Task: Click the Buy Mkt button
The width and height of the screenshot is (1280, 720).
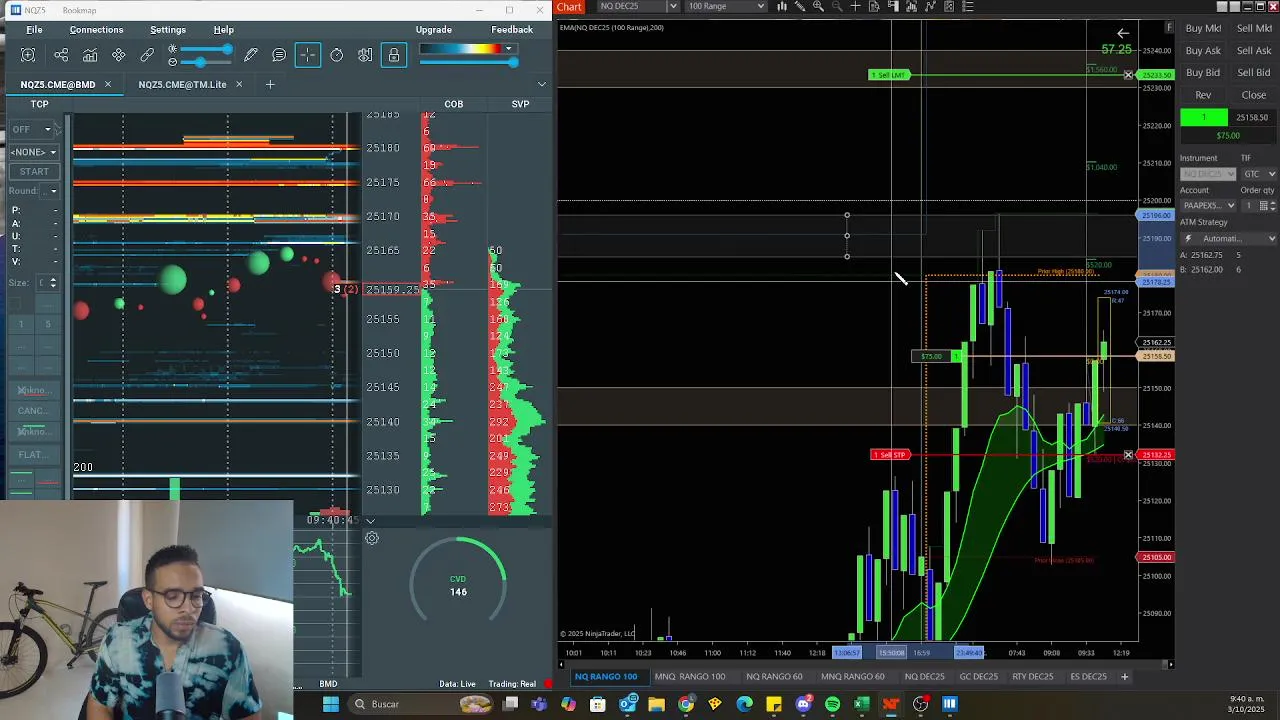Action: [x=1203, y=28]
